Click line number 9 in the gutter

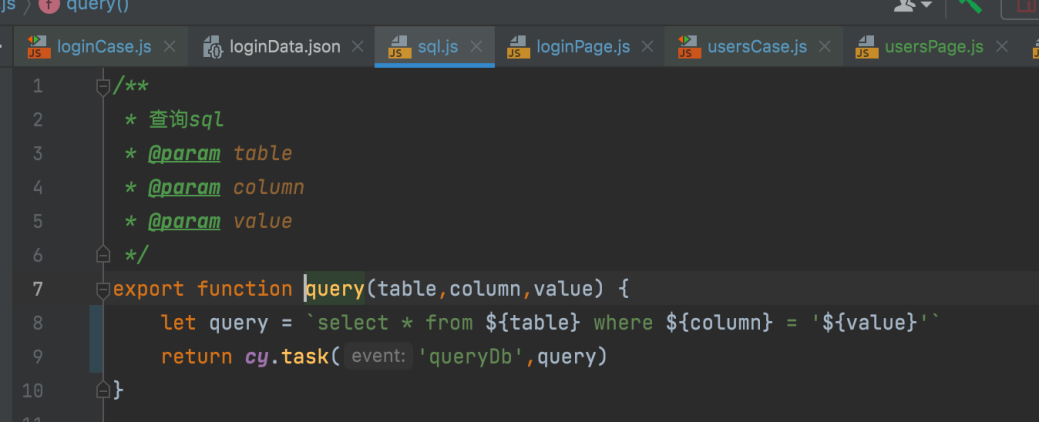coord(38,356)
